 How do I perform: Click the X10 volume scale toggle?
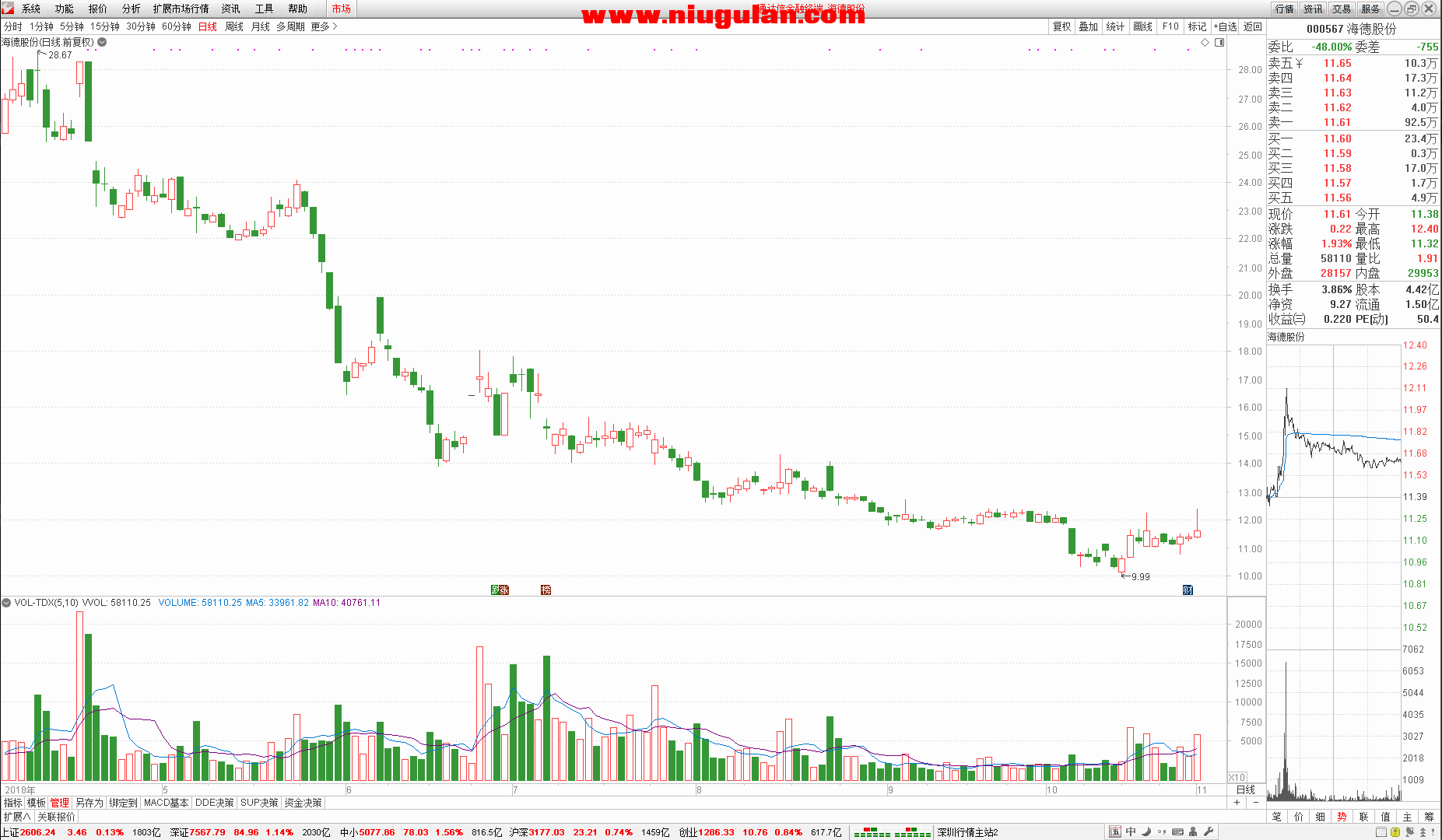tap(1237, 778)
